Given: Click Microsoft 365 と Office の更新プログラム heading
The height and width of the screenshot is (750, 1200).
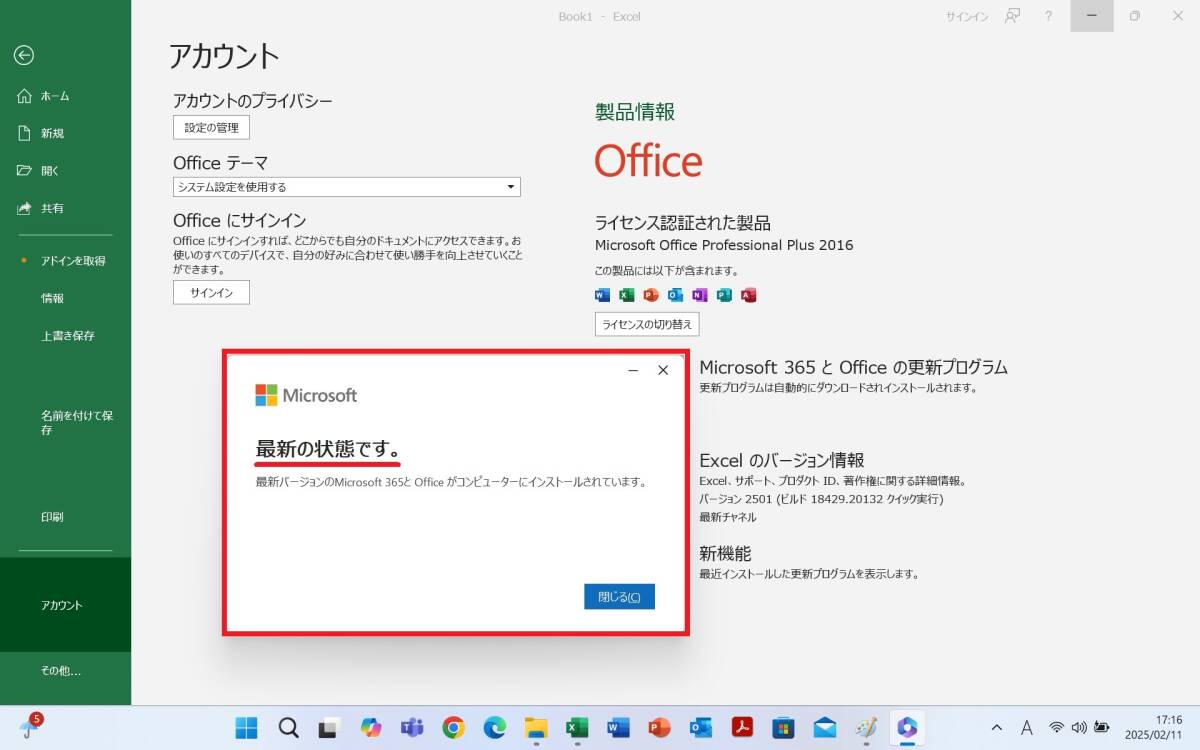Looking at the screenshot, I should click(x=853, y=367).
